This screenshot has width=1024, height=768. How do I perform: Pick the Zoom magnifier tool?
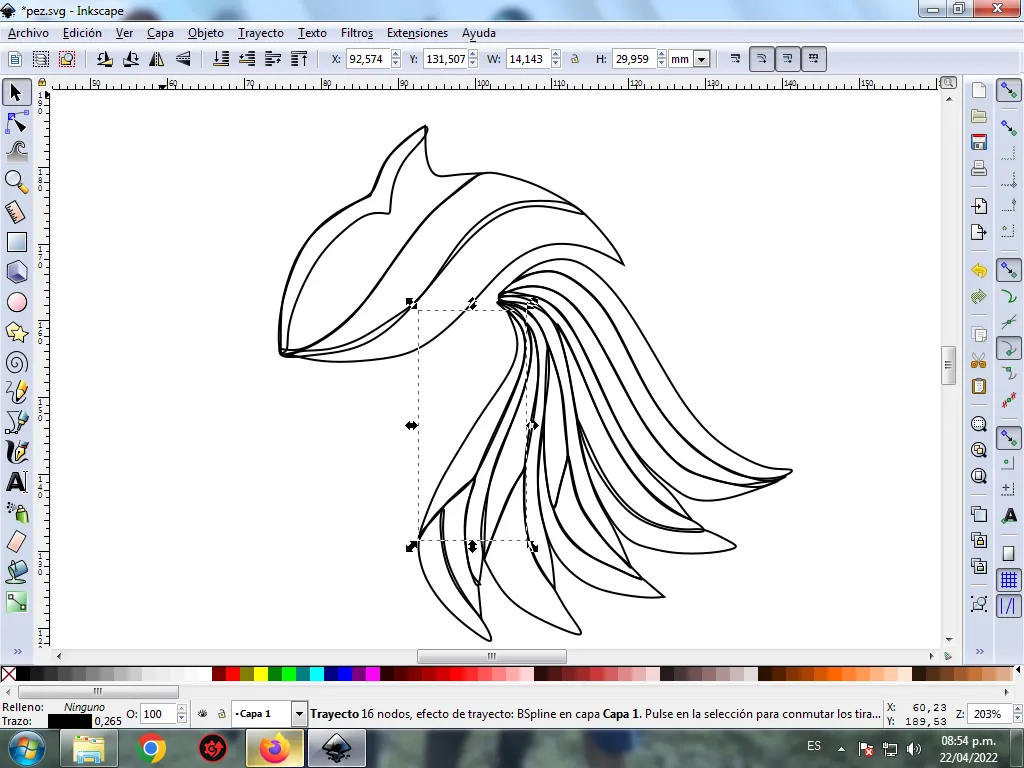point(16,182)
